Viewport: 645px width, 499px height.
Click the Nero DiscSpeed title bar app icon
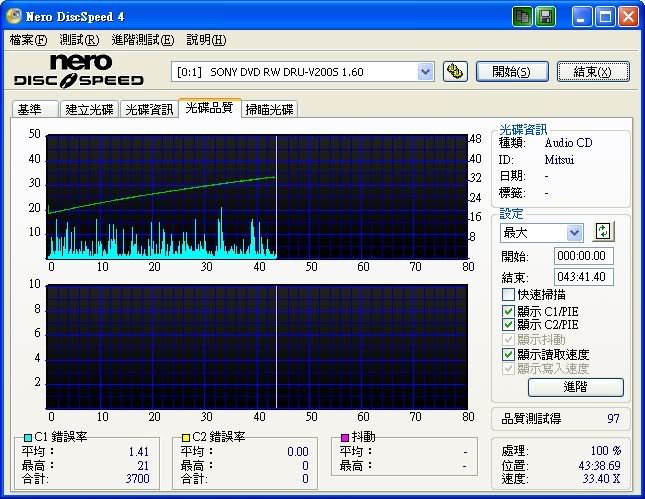click(x=14, y=16)
